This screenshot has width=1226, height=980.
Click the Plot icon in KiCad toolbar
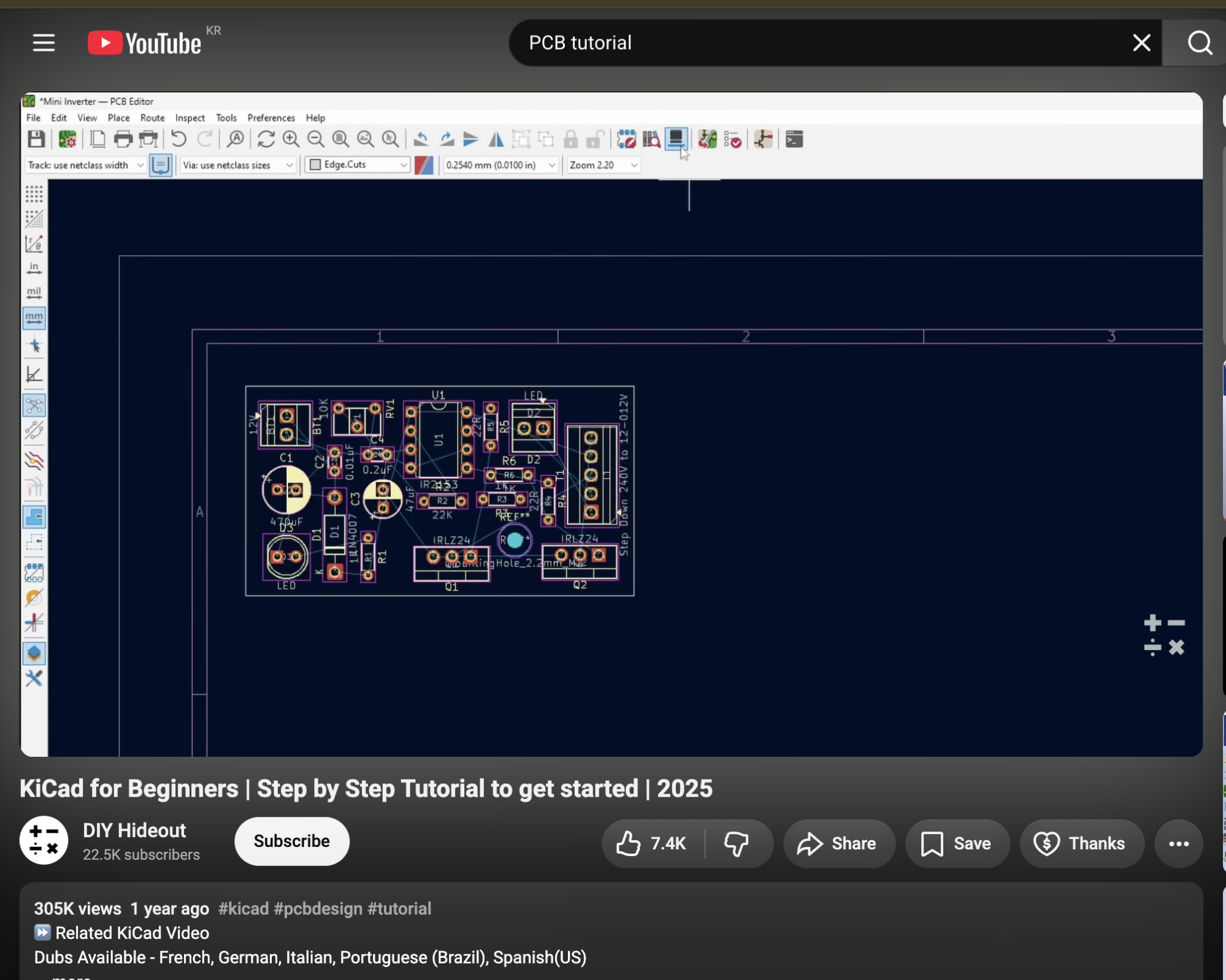tap(148, 139)
